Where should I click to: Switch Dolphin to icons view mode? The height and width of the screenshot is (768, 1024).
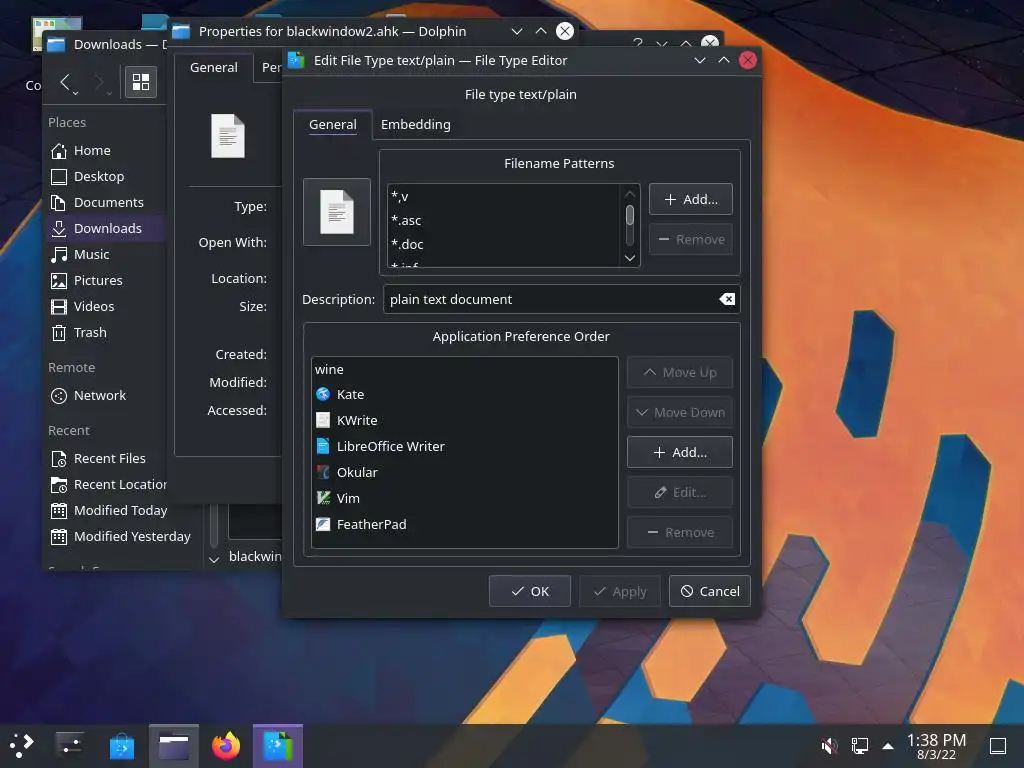140,82
